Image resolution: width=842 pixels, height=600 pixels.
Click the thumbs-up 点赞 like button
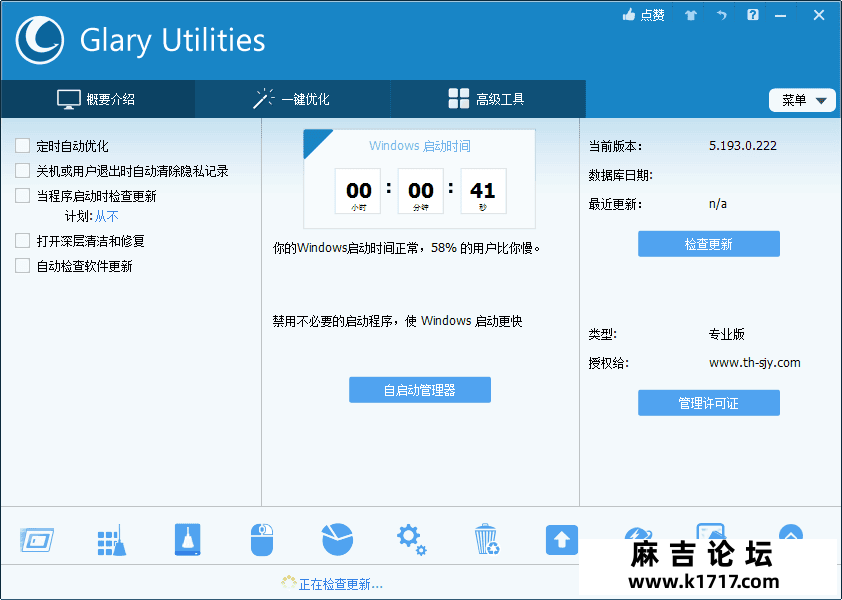(643, 15)
